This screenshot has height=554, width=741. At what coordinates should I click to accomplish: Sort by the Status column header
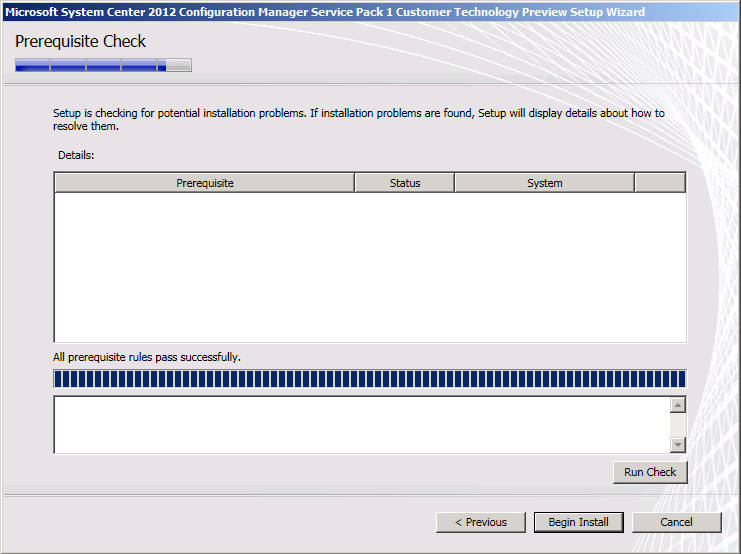tap(405, 183)
